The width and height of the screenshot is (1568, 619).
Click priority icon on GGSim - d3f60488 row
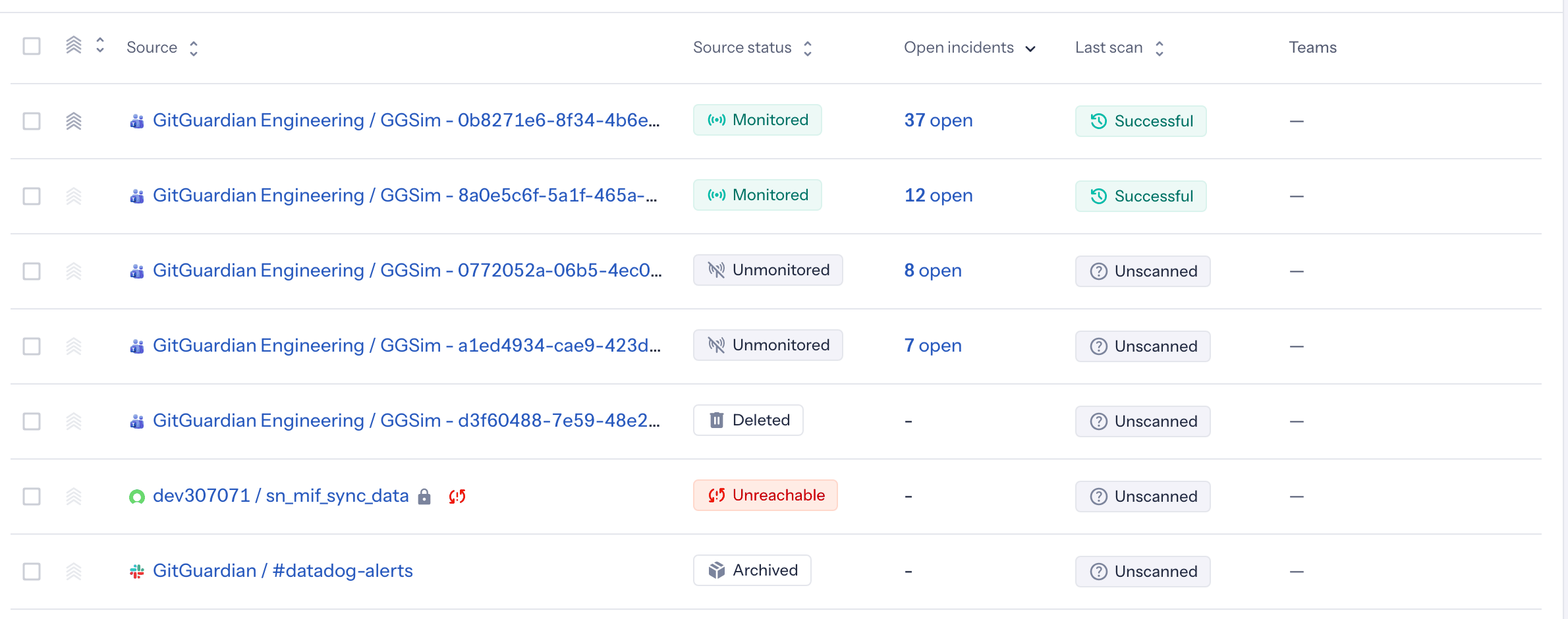click(74, 421)
